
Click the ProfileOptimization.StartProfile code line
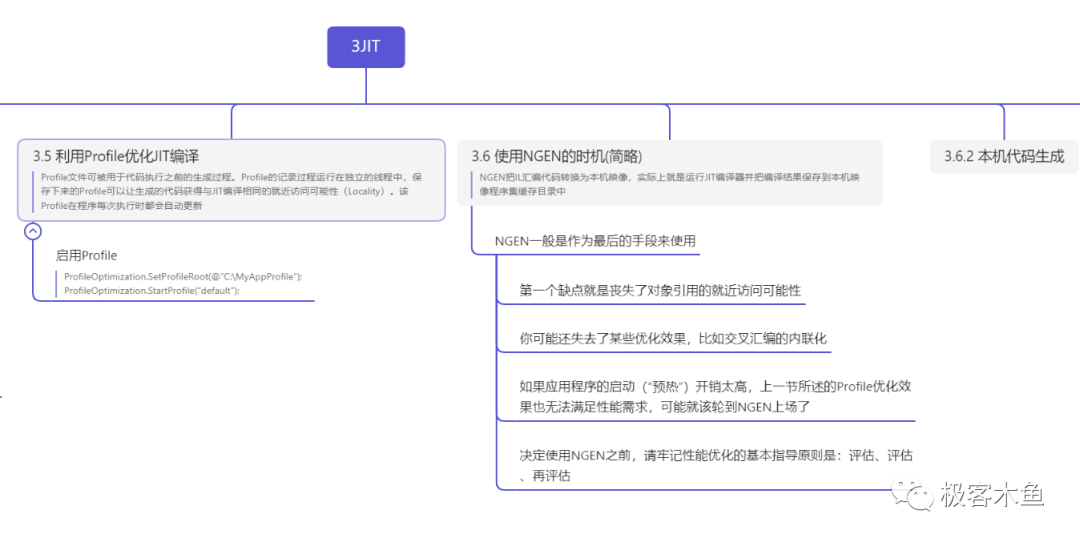coord(152,291)
